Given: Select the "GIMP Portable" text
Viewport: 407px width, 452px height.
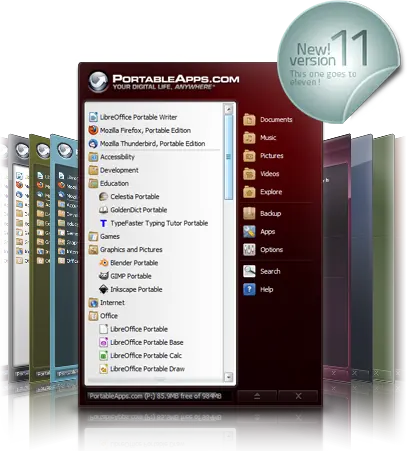Looking at the screenshot, I should point(131,276).
